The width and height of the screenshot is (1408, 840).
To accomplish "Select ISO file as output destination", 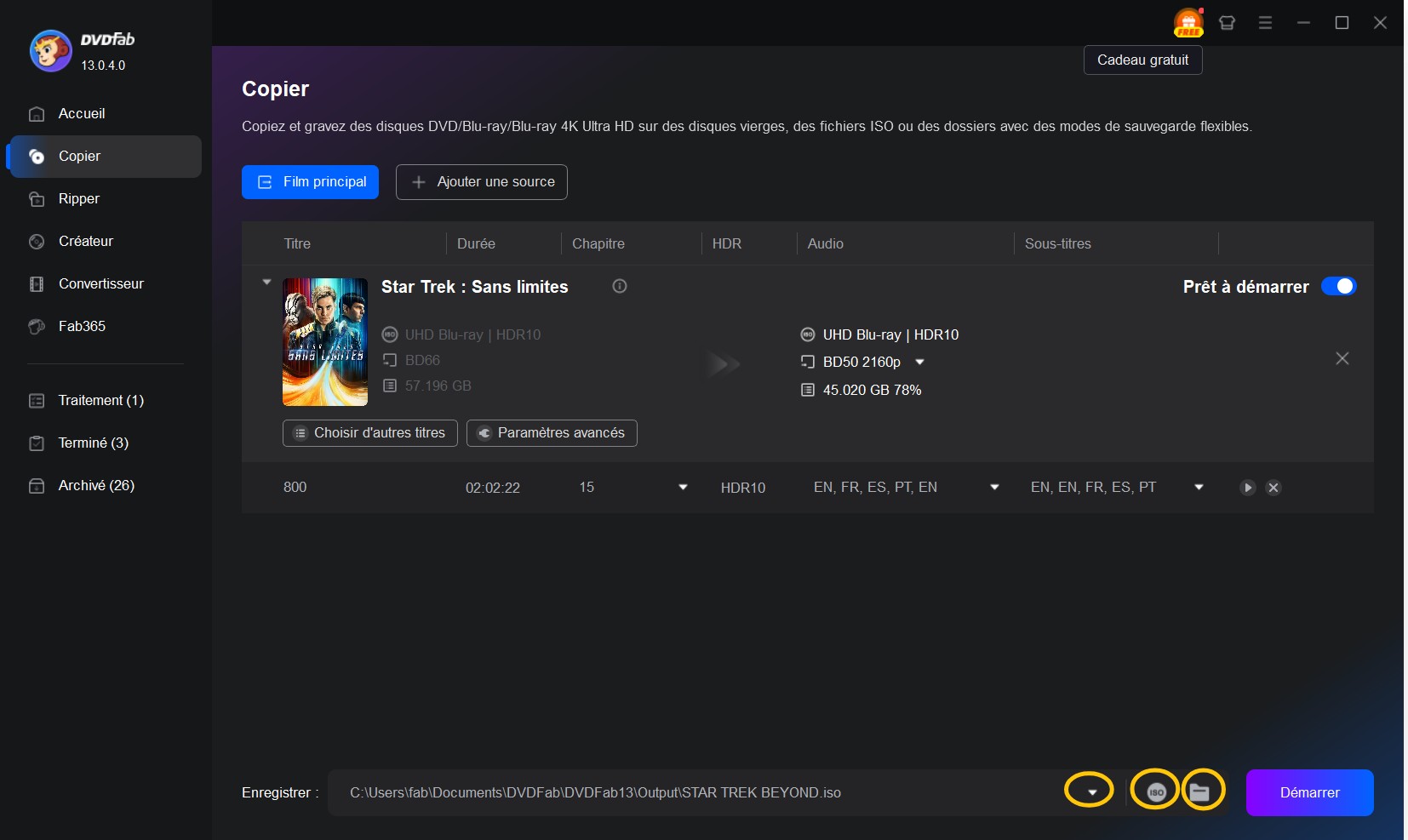I will pos(1154,791).
